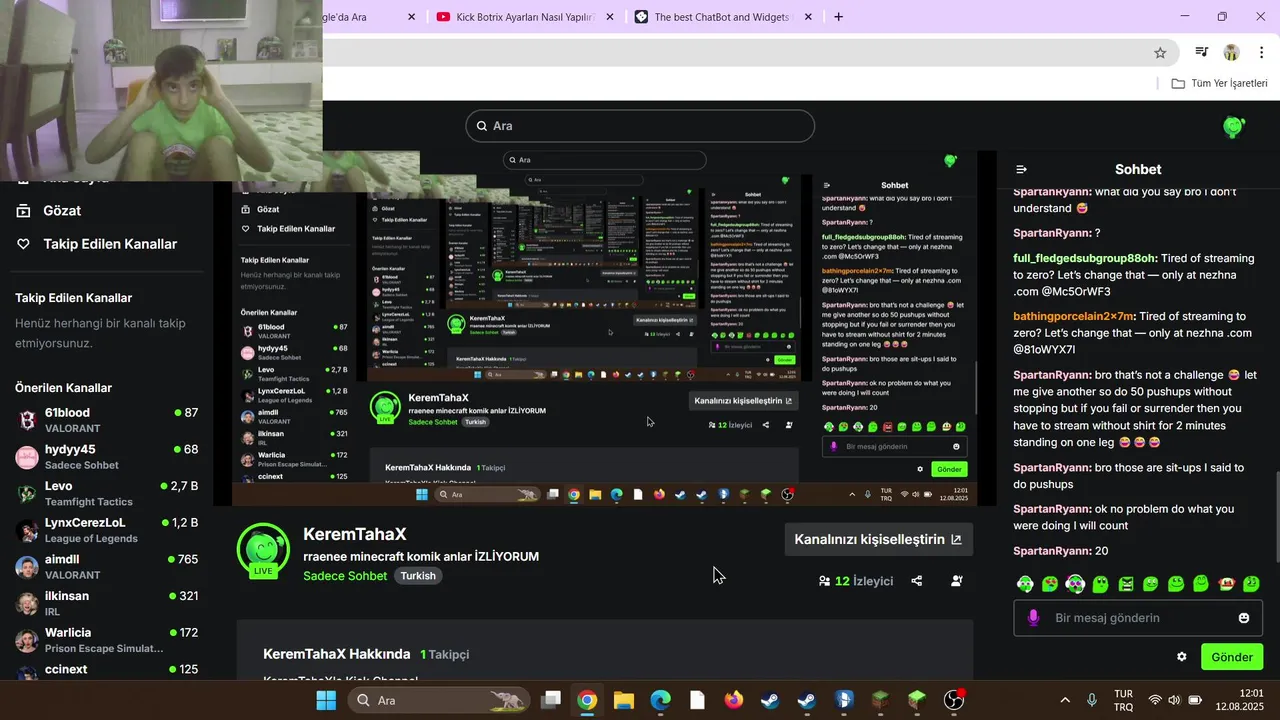This screenshot has width=1280, height=720.
Task: Click the TUR TRQ keyboard language indicator
Action: click(1123, 700)
